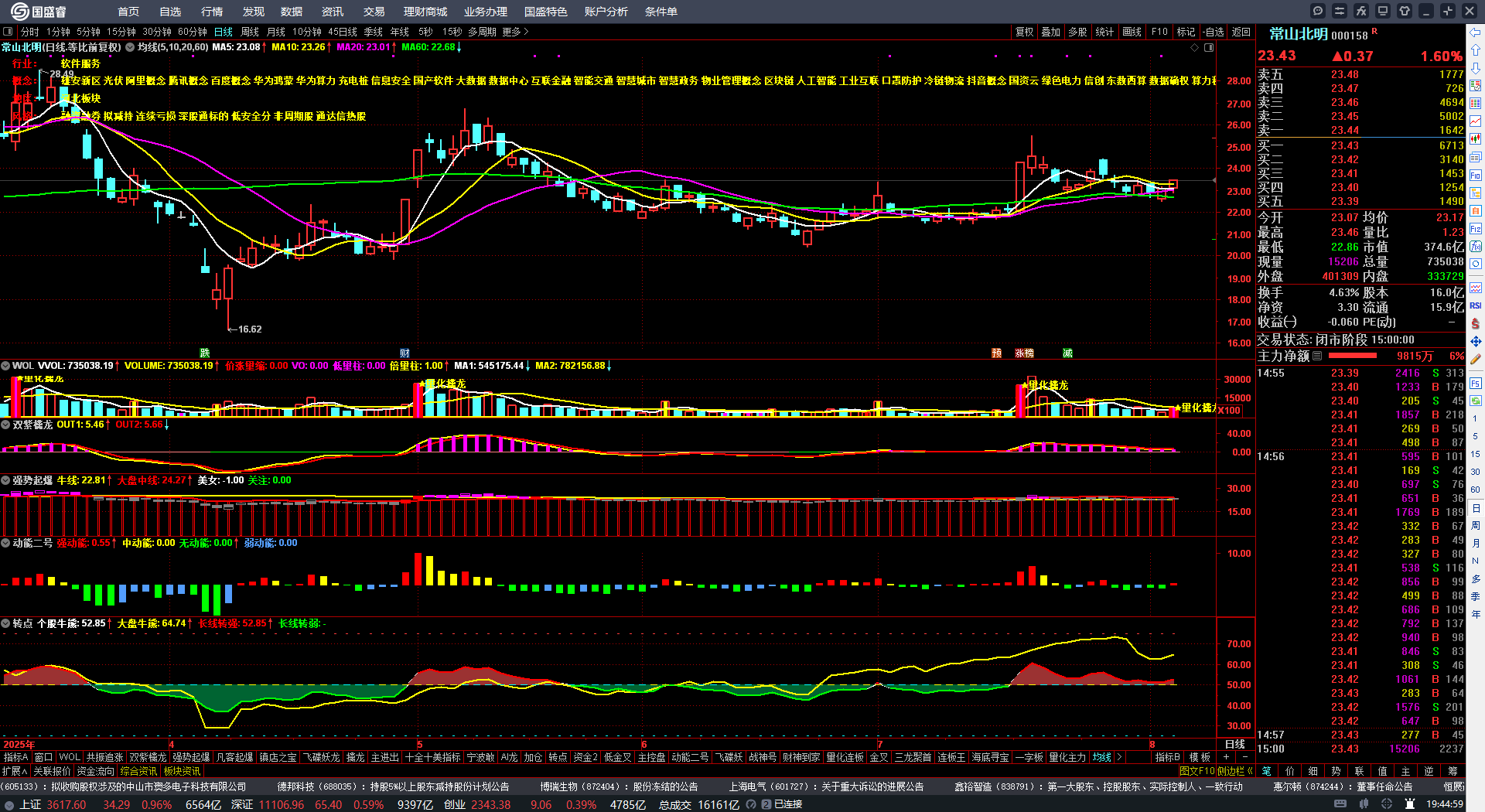Open the 交易 menu
Image resolution: width=1485 pixels, height=812 pixels.
[374, 12]
